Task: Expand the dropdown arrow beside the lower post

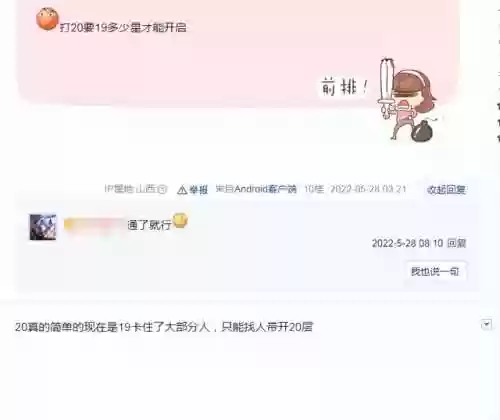Action: [486, 324]
